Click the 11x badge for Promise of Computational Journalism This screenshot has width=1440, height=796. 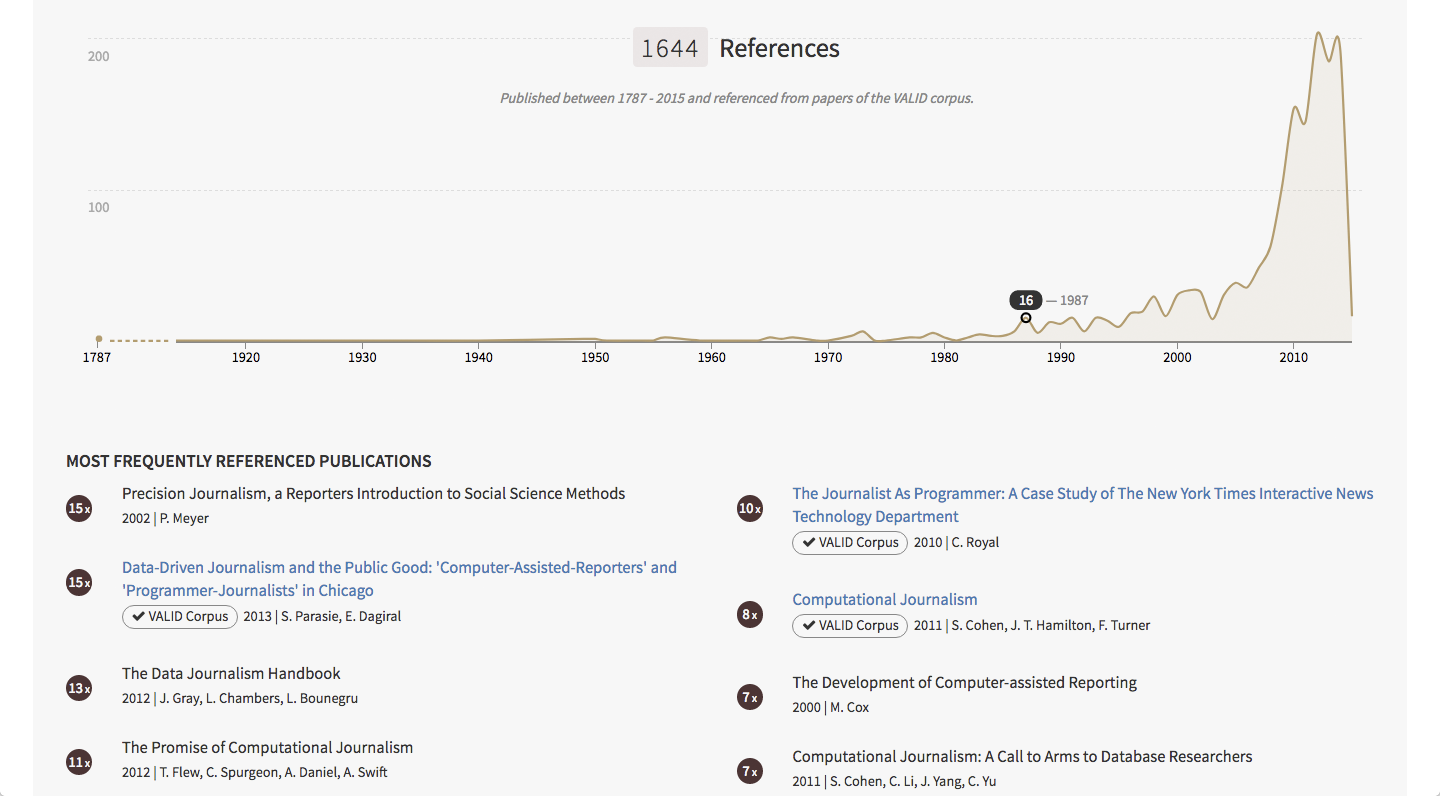(79, 762)
